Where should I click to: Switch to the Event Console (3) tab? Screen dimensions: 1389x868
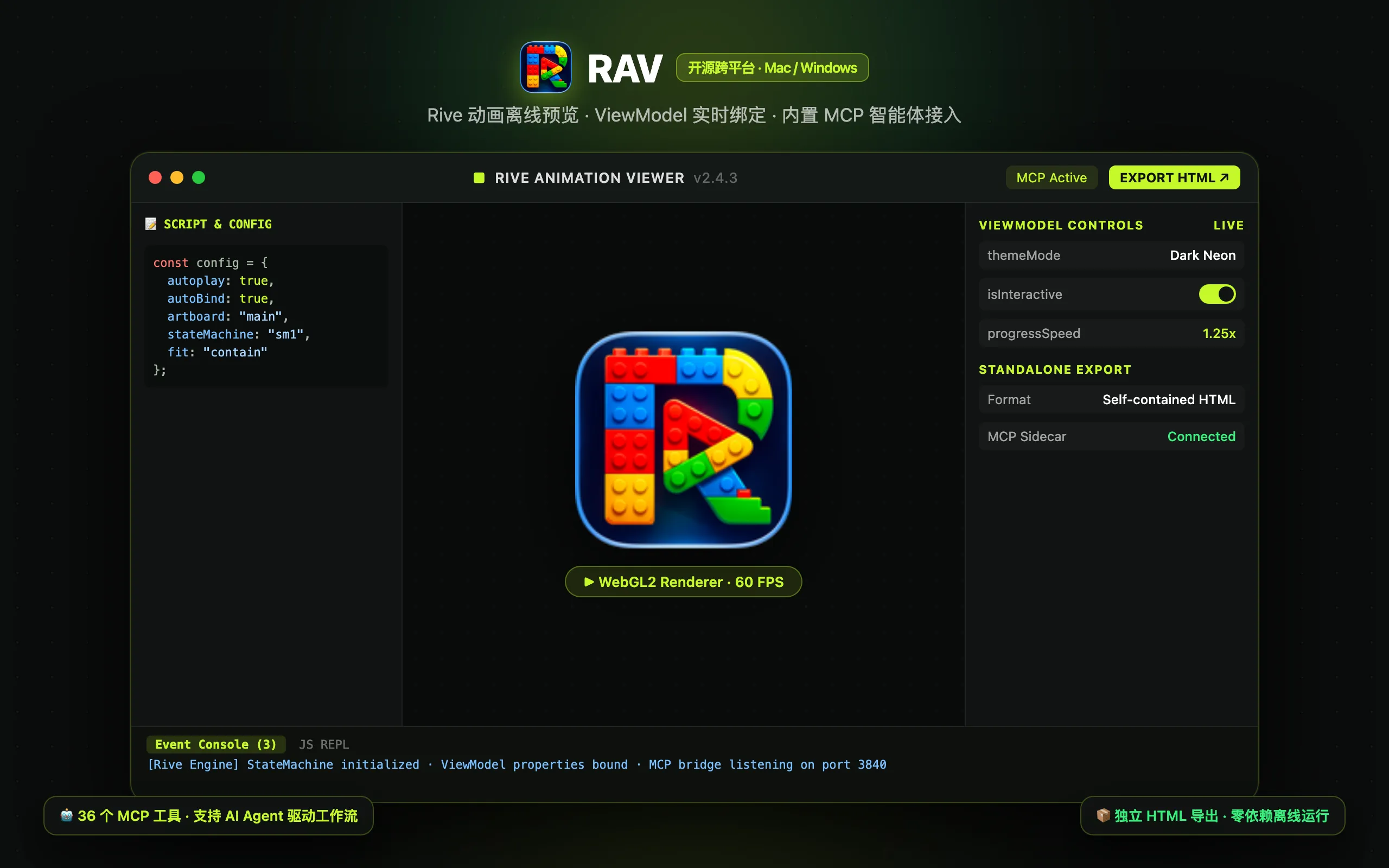click(x=216, y=744)
